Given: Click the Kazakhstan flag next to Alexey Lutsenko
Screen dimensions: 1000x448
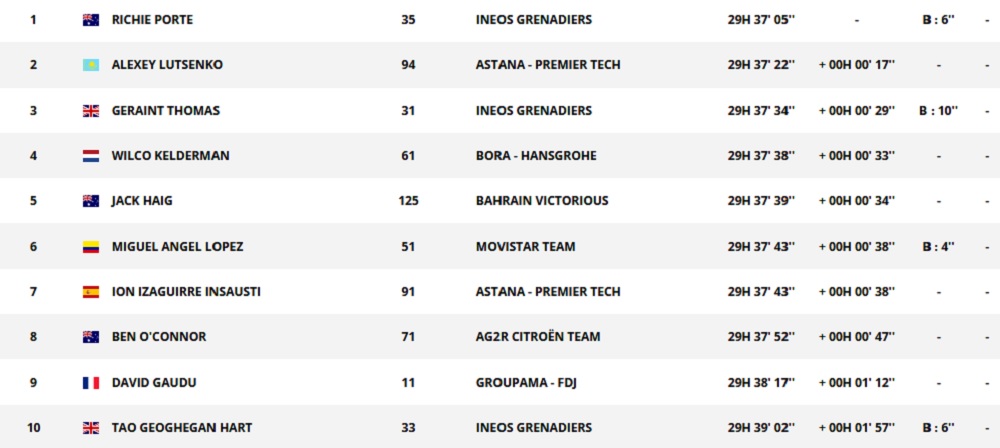Looking at the screenshot, I should (91, 65).
